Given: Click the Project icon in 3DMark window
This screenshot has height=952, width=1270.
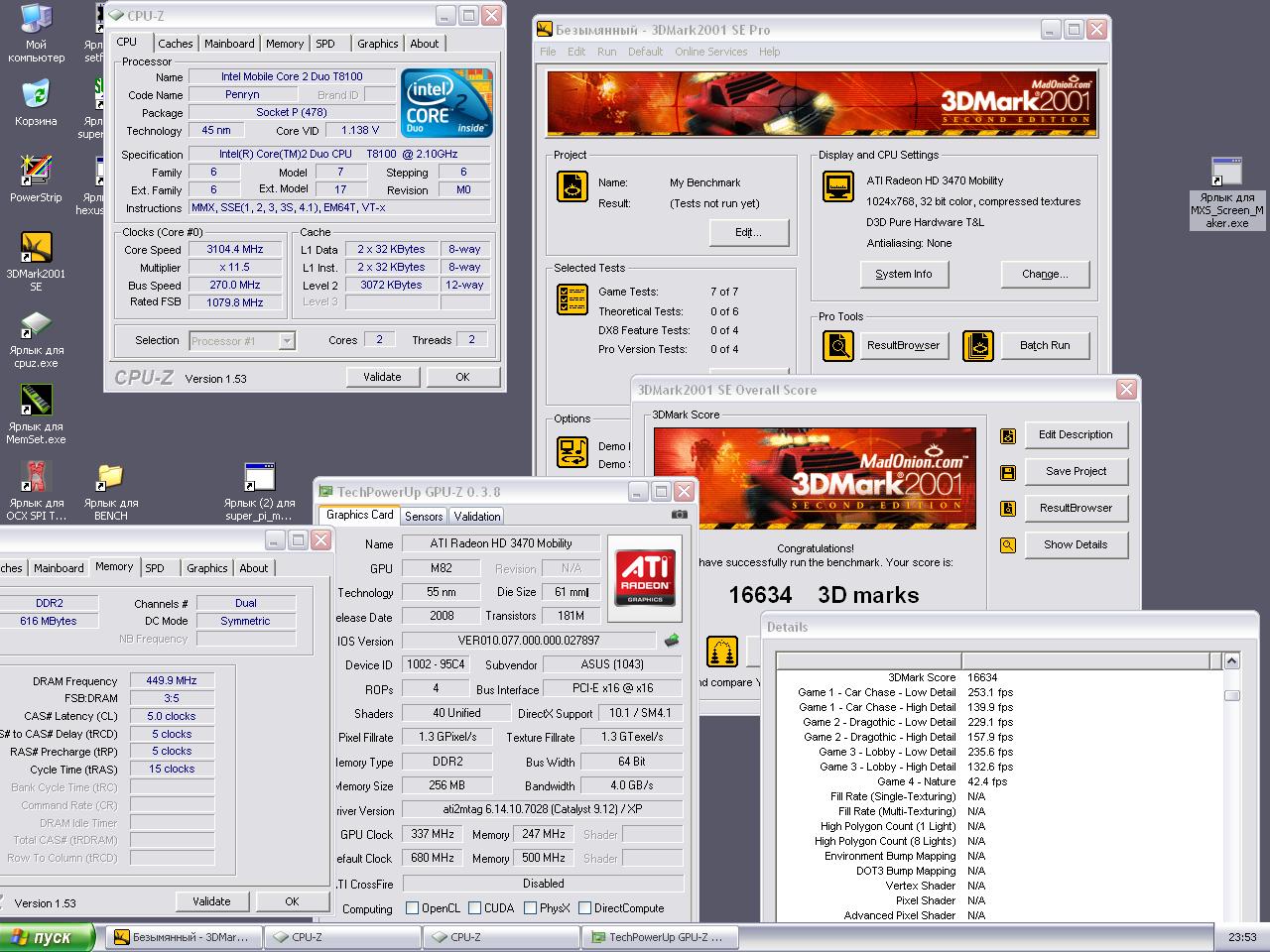Looking at the screenshot, I should coord(572,185).
